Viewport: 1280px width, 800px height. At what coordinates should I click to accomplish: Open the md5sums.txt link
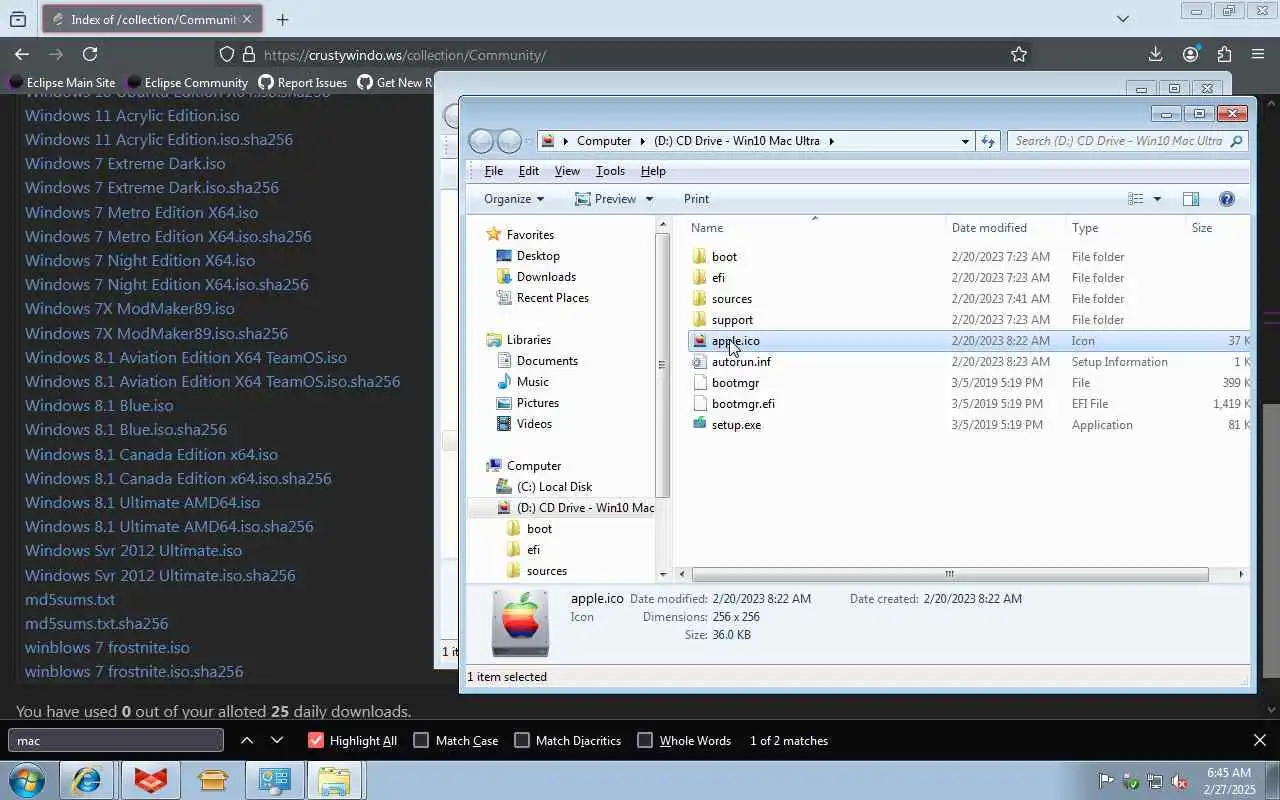pyautogui.click(x=70, y=599)
